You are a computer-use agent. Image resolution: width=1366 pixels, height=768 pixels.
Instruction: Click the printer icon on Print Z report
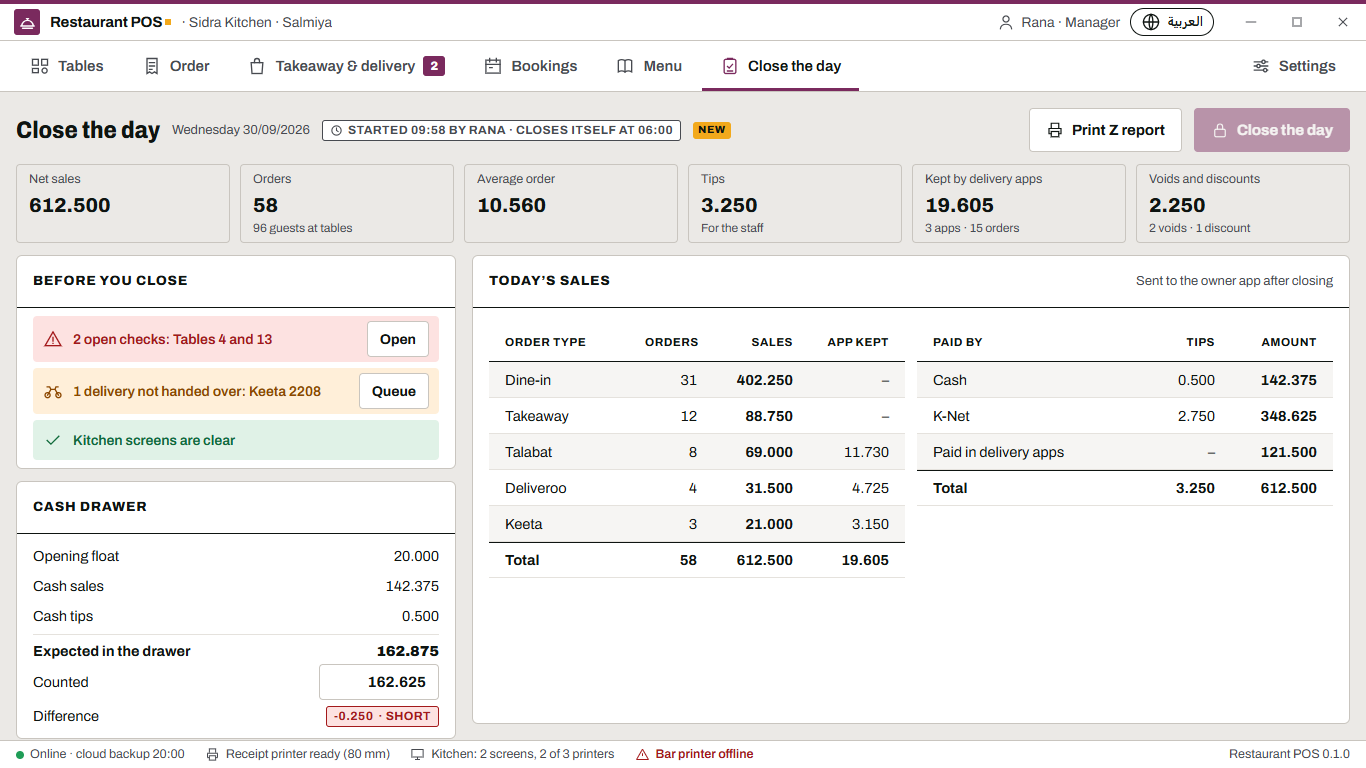(x=1055, y=130)
